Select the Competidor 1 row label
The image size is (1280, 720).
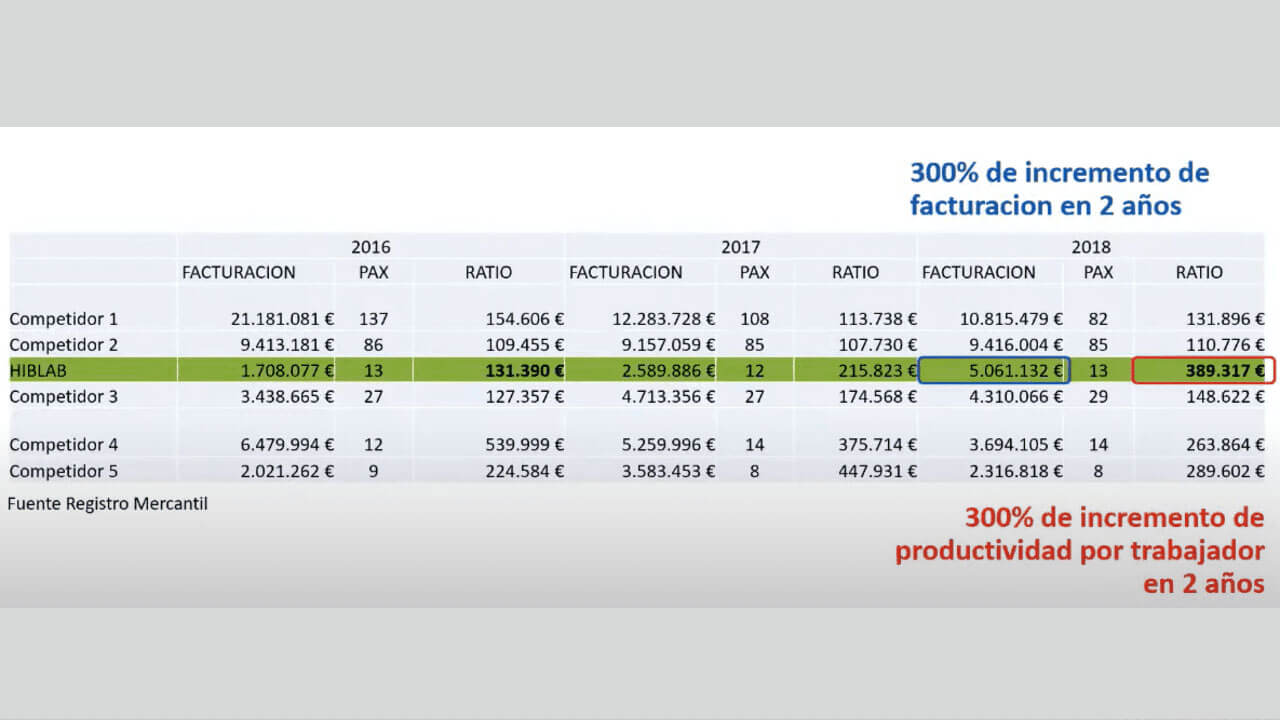[x=64, y=319]
